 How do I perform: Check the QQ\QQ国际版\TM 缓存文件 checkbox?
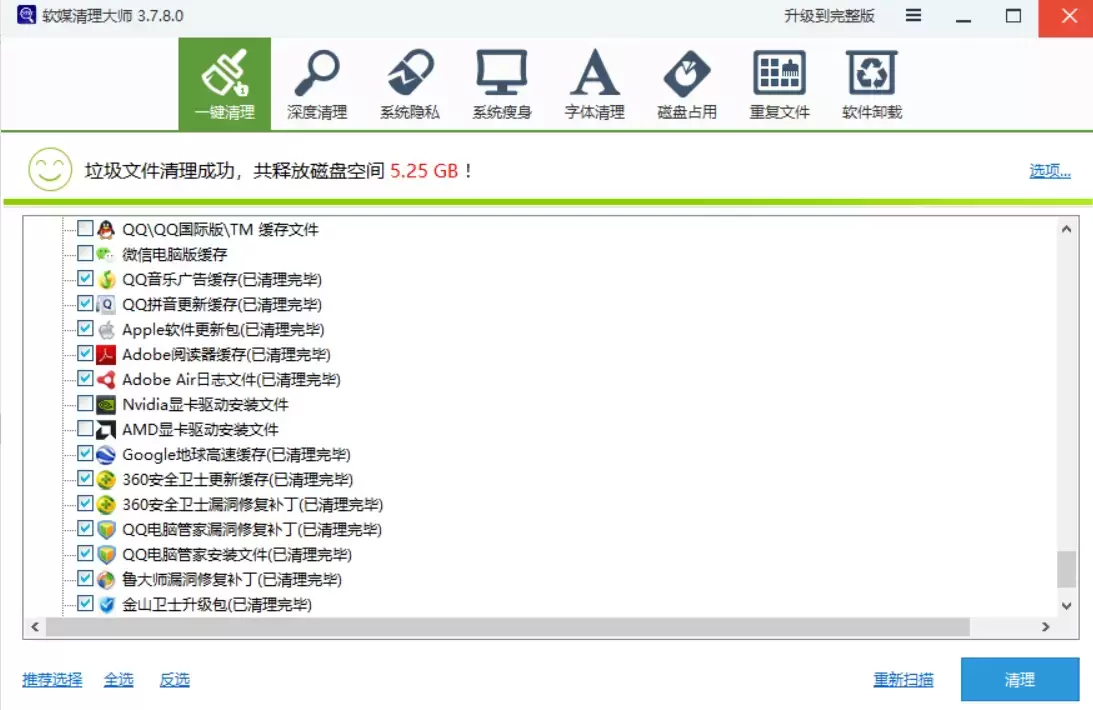[85, 228]
